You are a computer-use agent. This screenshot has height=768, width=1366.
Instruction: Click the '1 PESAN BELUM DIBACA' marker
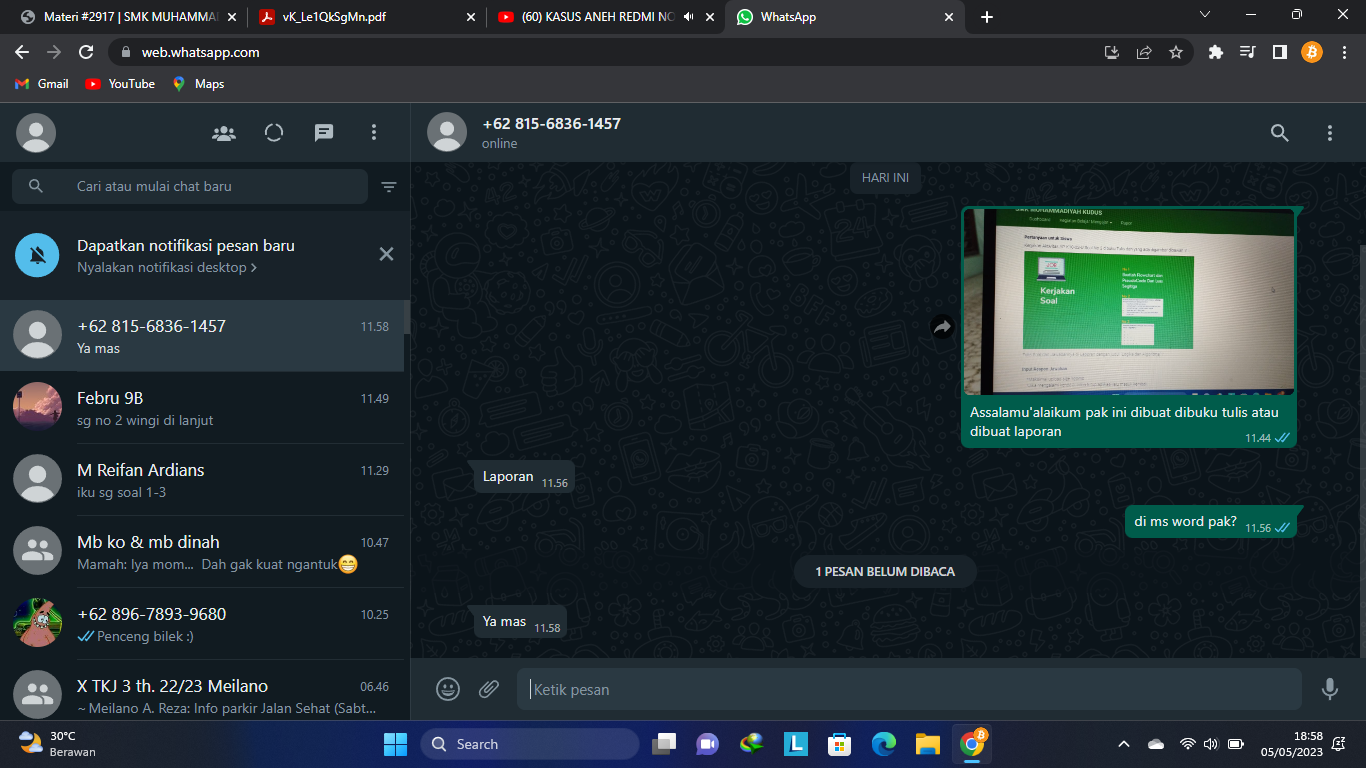(x=885, y=572)
